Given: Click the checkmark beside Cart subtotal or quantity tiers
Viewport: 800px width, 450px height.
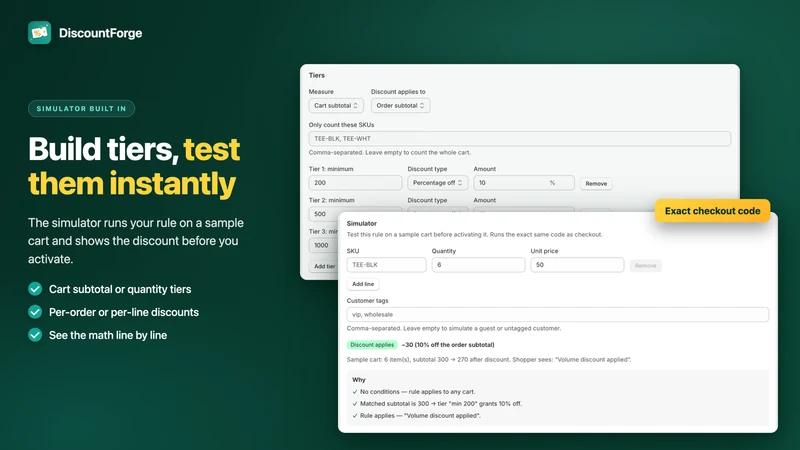Looking at the screenshot, I should [x=35, y=289].
